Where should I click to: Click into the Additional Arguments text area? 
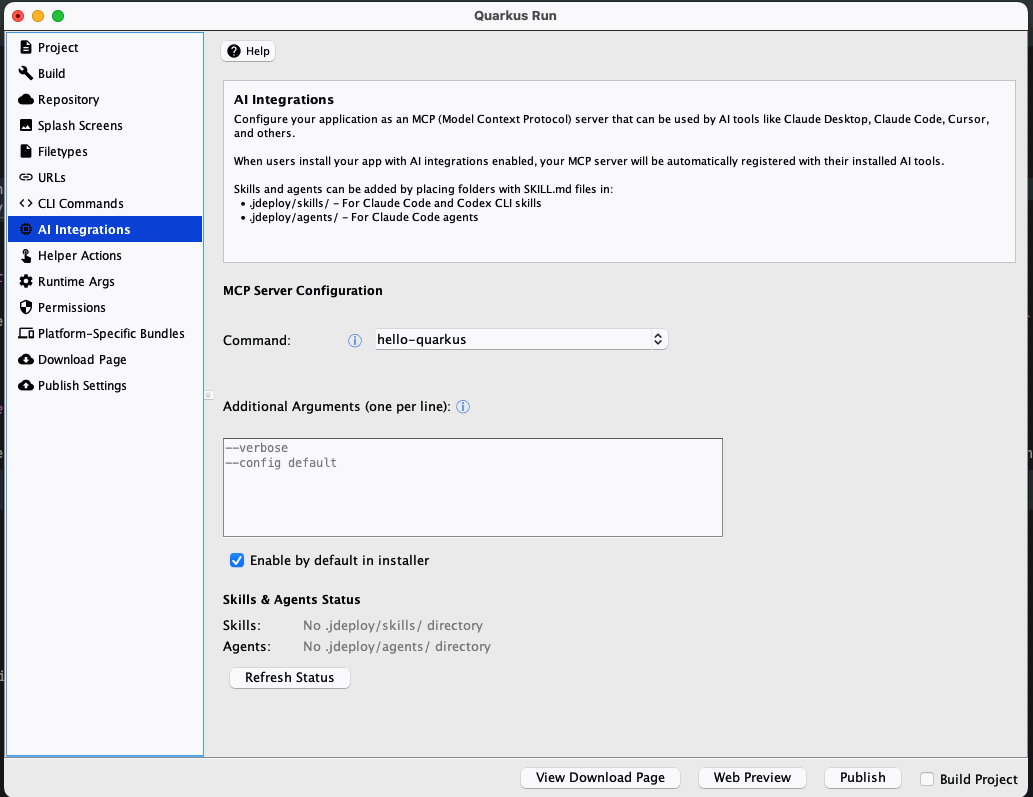[473, 487]
